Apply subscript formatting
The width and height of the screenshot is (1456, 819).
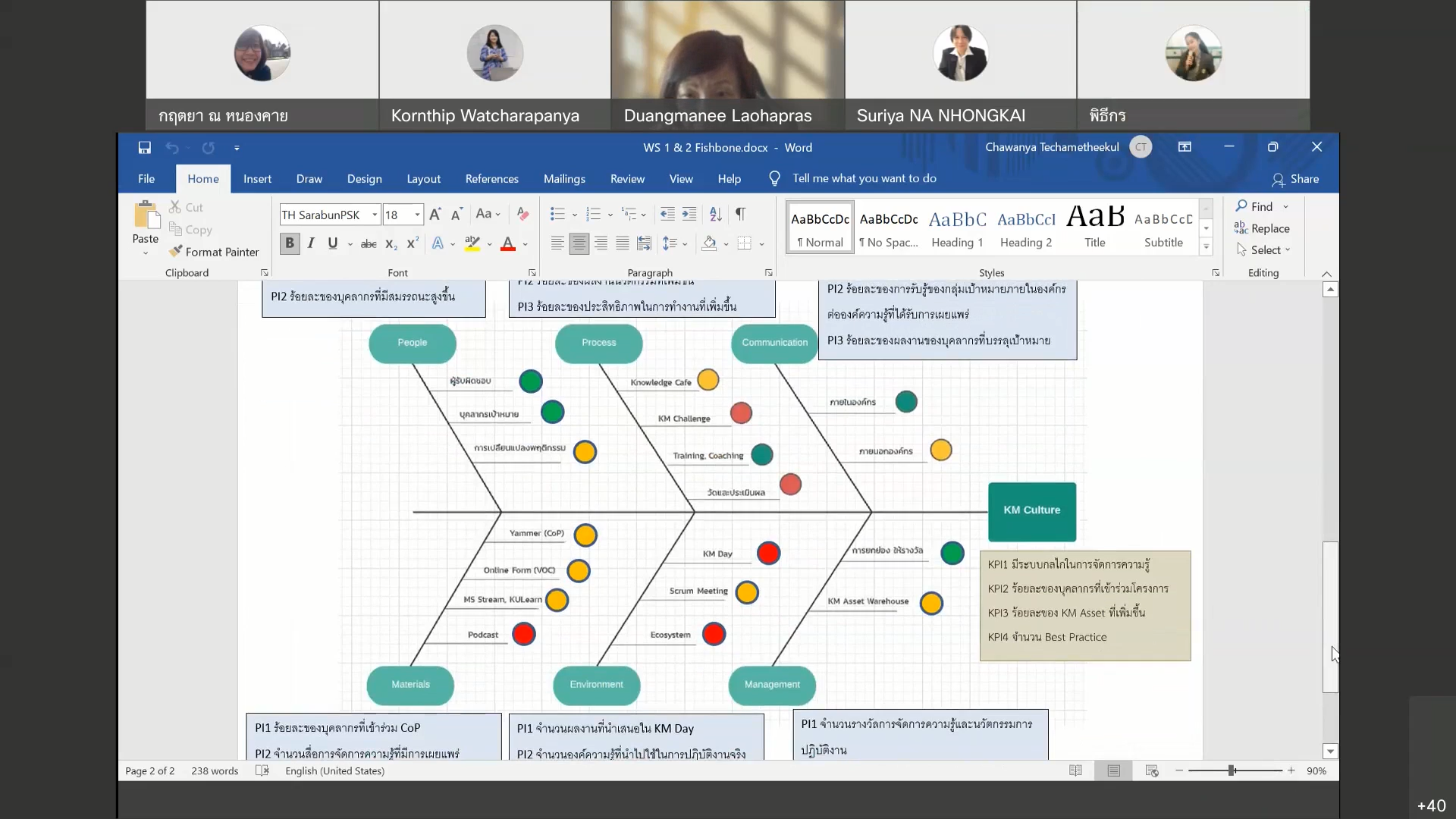tap(391, 243)
